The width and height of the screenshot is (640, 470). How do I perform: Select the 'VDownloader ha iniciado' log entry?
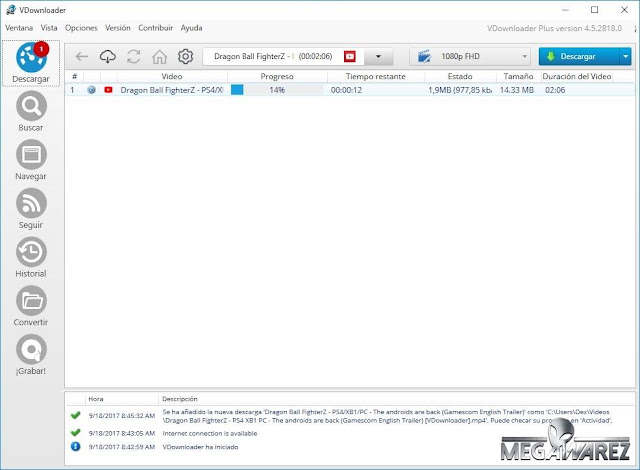coord(200,447)
